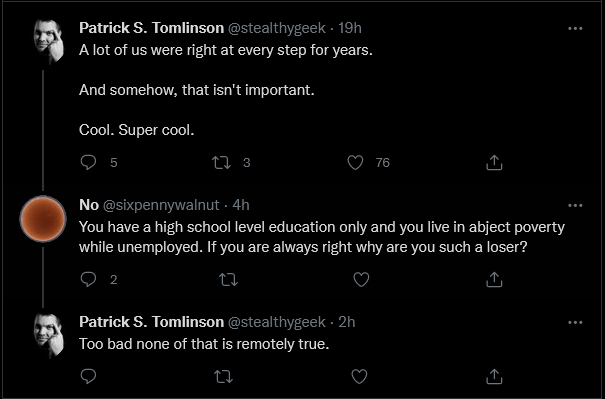Reply to Patrick's first tweet

(x=88, y=162)
